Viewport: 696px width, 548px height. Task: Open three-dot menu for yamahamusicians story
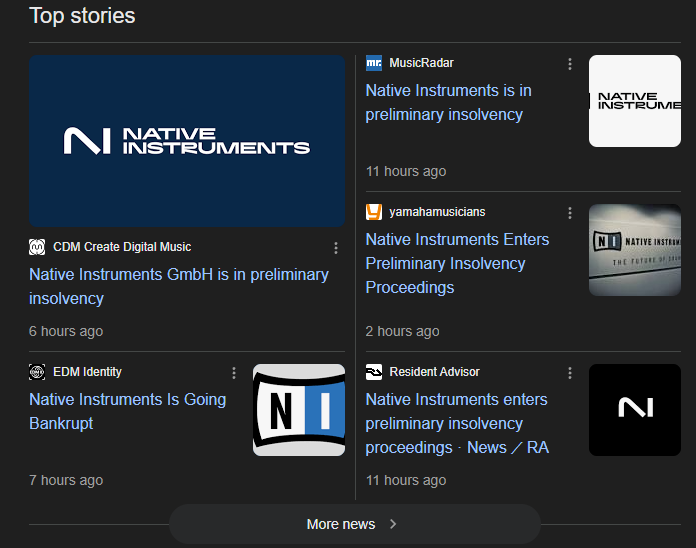570,213
